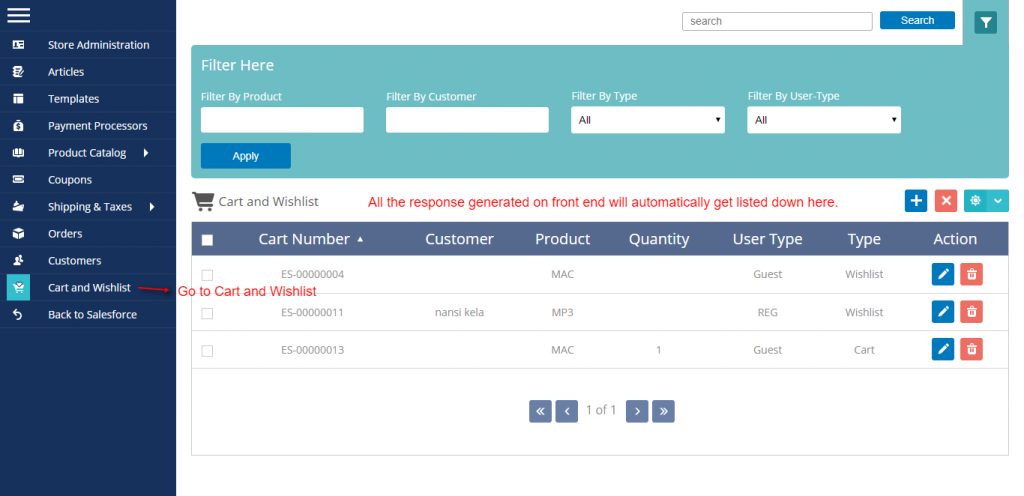This screenshot has height=496, width=1024.
Task: Open the Filter By Type dropdown
Action: 647,120
